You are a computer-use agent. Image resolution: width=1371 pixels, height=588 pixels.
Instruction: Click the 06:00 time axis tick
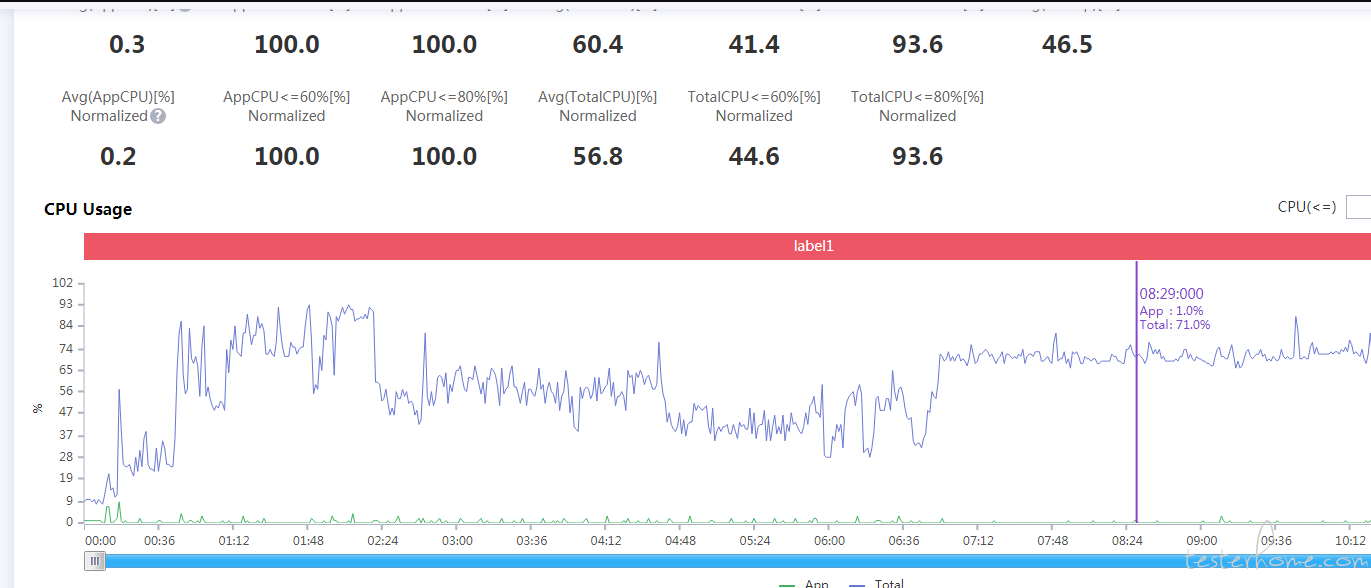(829, 541)
